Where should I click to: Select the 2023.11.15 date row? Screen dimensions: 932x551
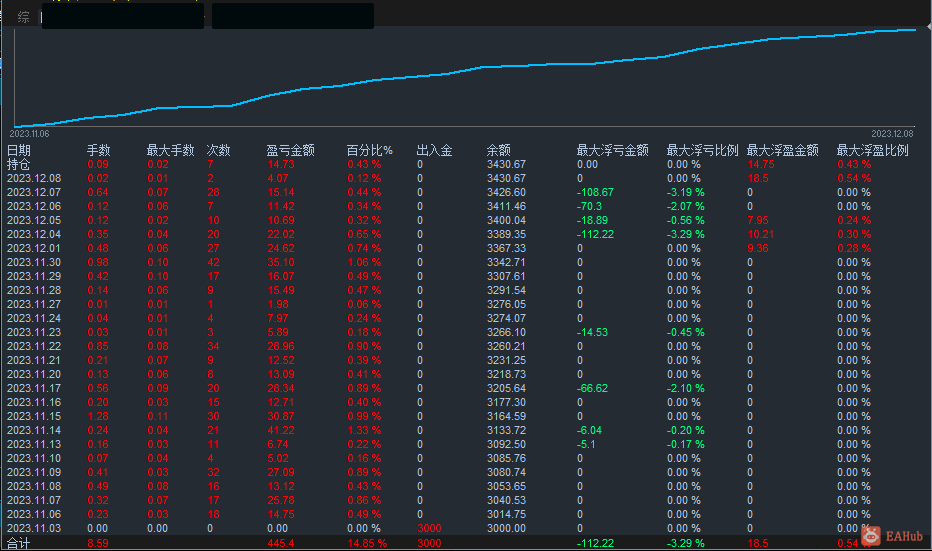34,416
